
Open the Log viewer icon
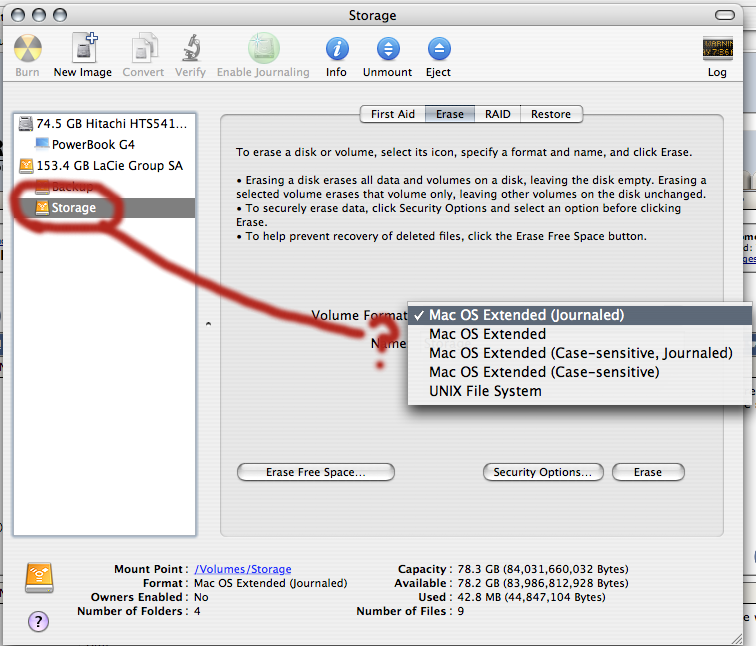[717, 48]
